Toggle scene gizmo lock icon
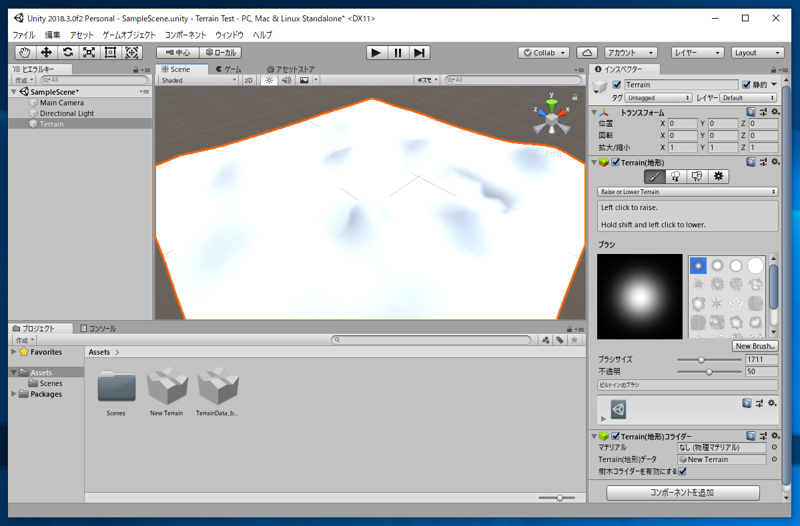 tap(574, 97)
